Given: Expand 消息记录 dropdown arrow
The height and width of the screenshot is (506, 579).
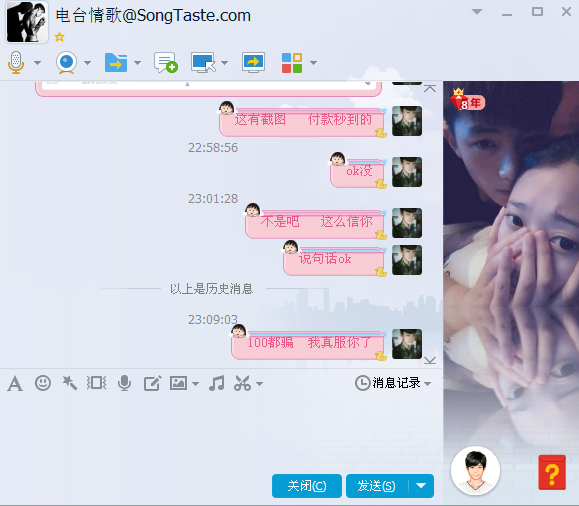Looking at the screenshot, I should click(x=428, y=384).
